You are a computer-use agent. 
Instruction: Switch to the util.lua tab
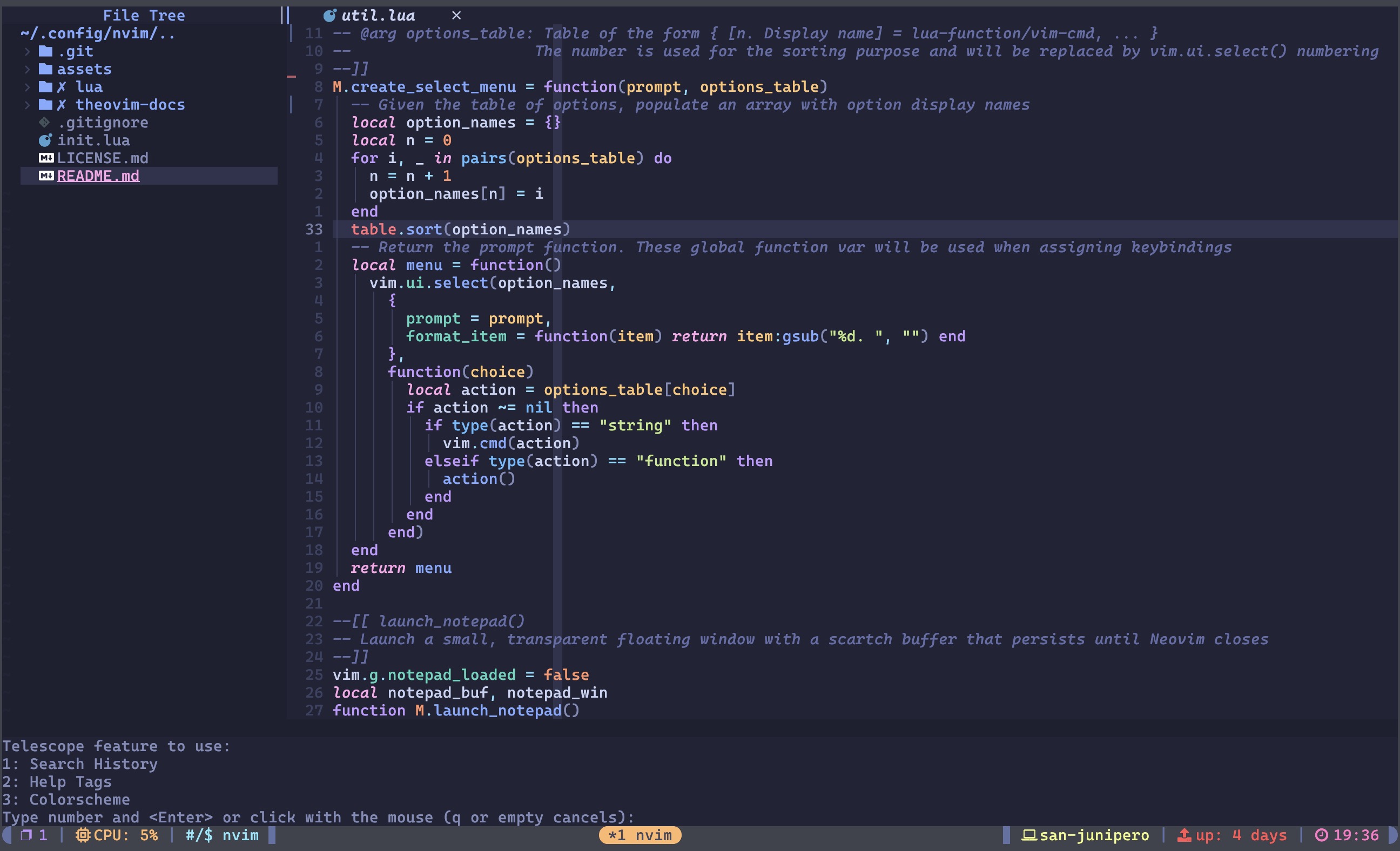point(378,15)
